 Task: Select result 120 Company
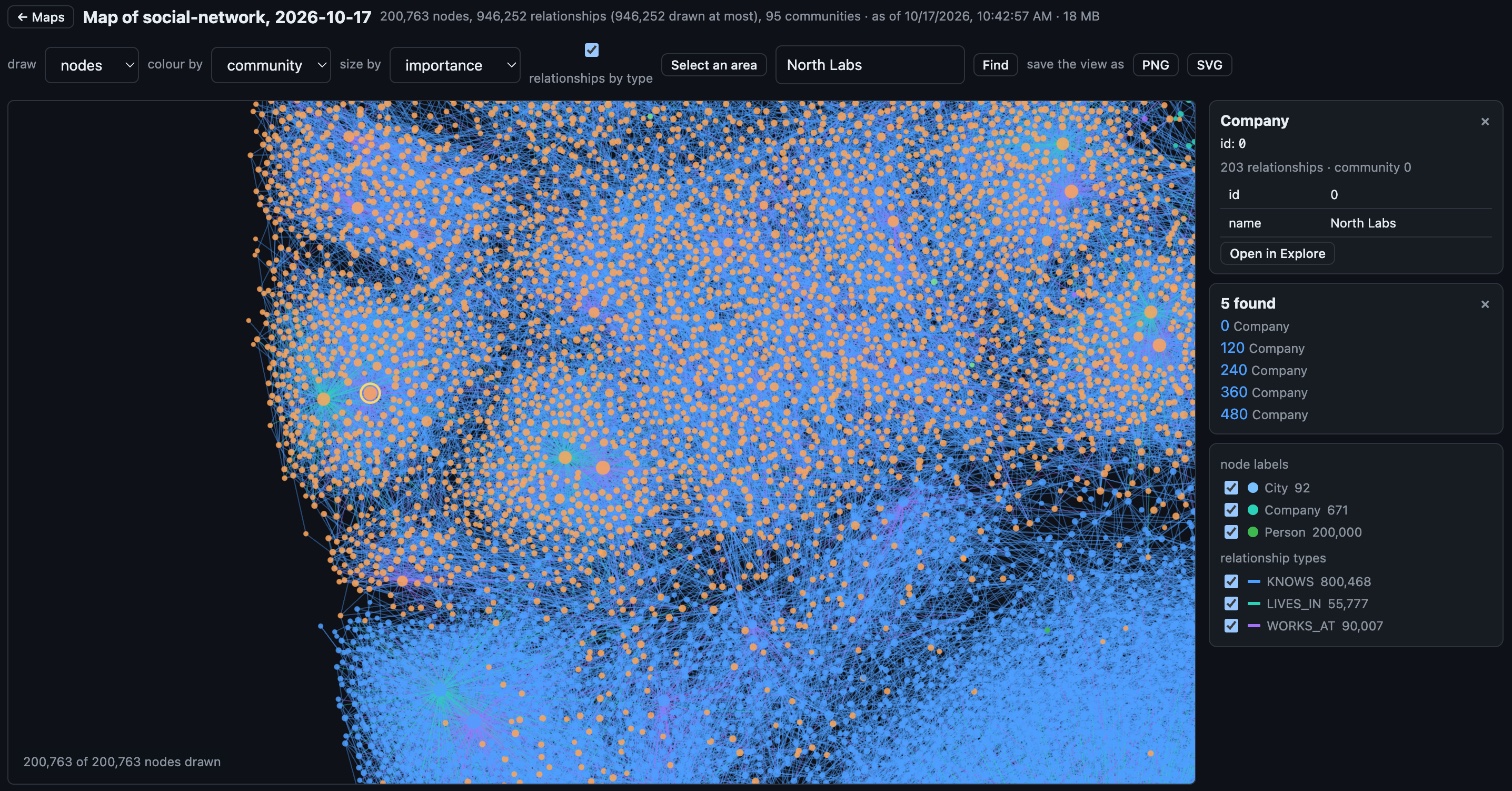pyautogui.click(x=1262, y=348)
